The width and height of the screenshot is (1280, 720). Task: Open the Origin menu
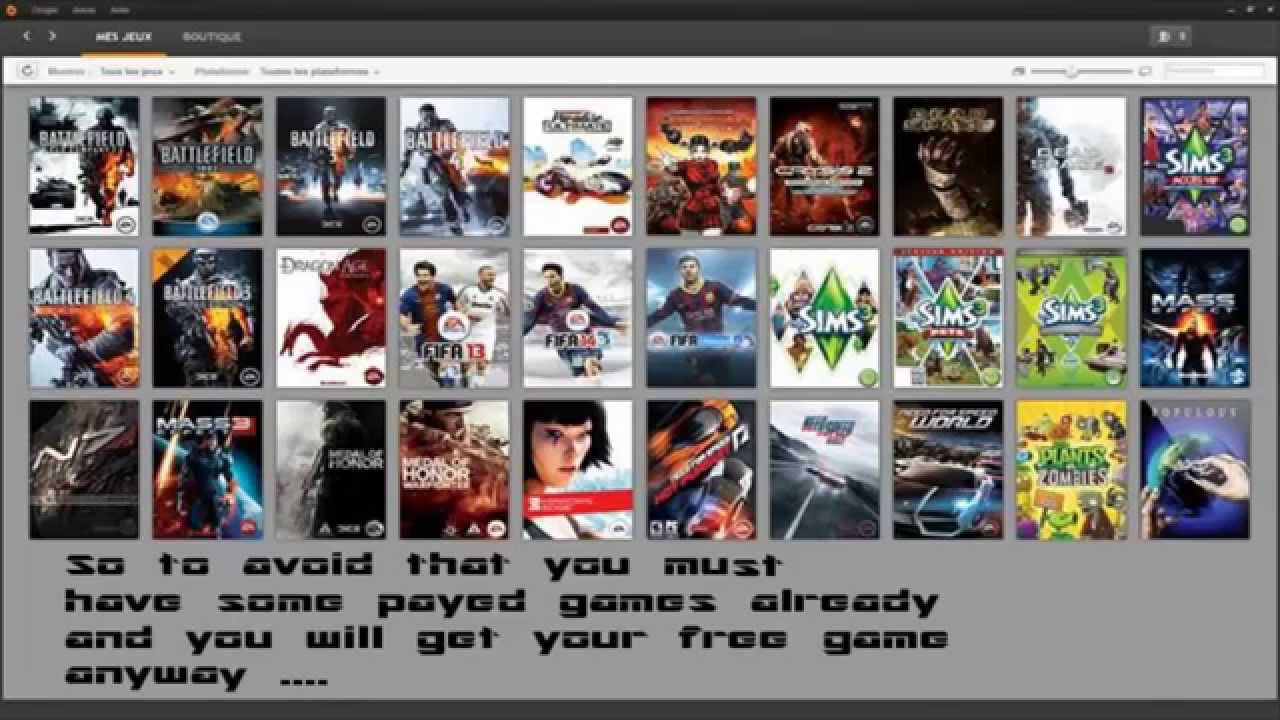click(44, 9)
